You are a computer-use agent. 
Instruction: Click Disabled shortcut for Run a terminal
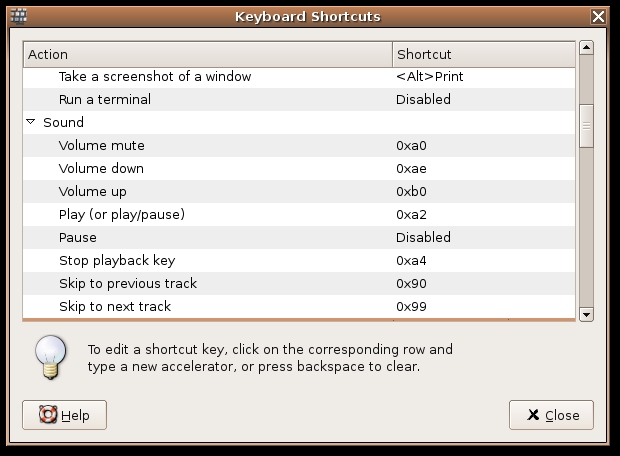click(423, 99)
